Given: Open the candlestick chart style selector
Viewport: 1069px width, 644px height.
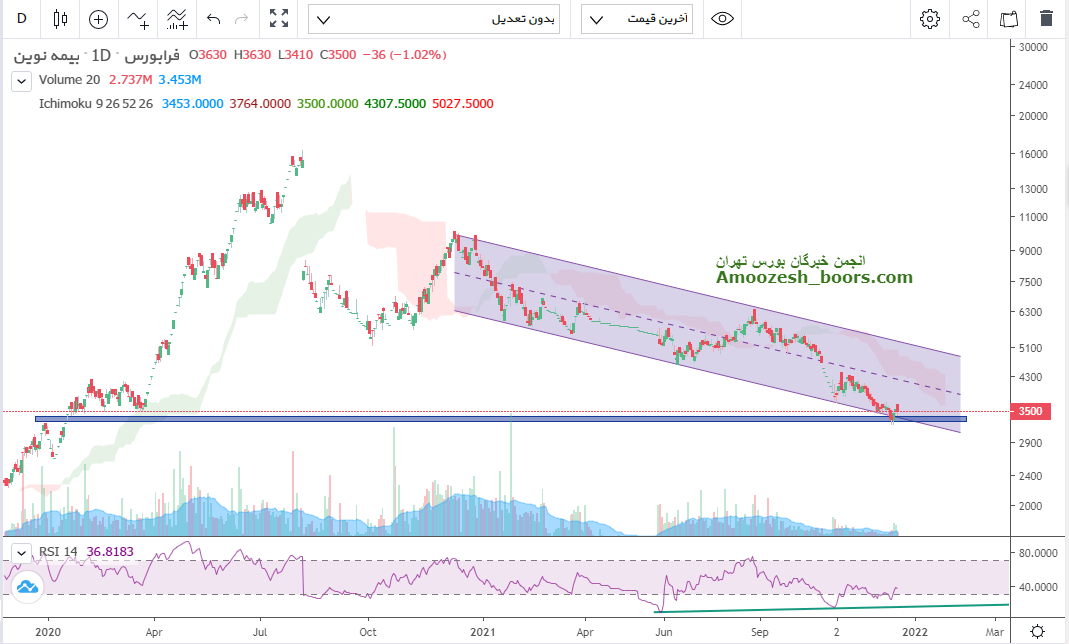Looking at the screenshot, I should (x=59, y=18).
